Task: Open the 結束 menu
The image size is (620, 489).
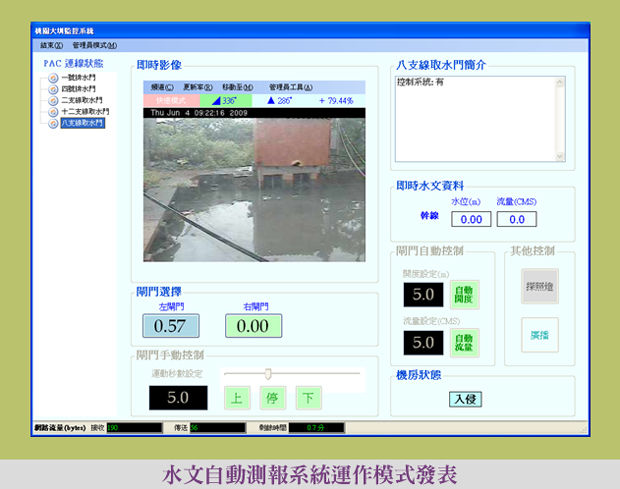Action: coord(51,46)
